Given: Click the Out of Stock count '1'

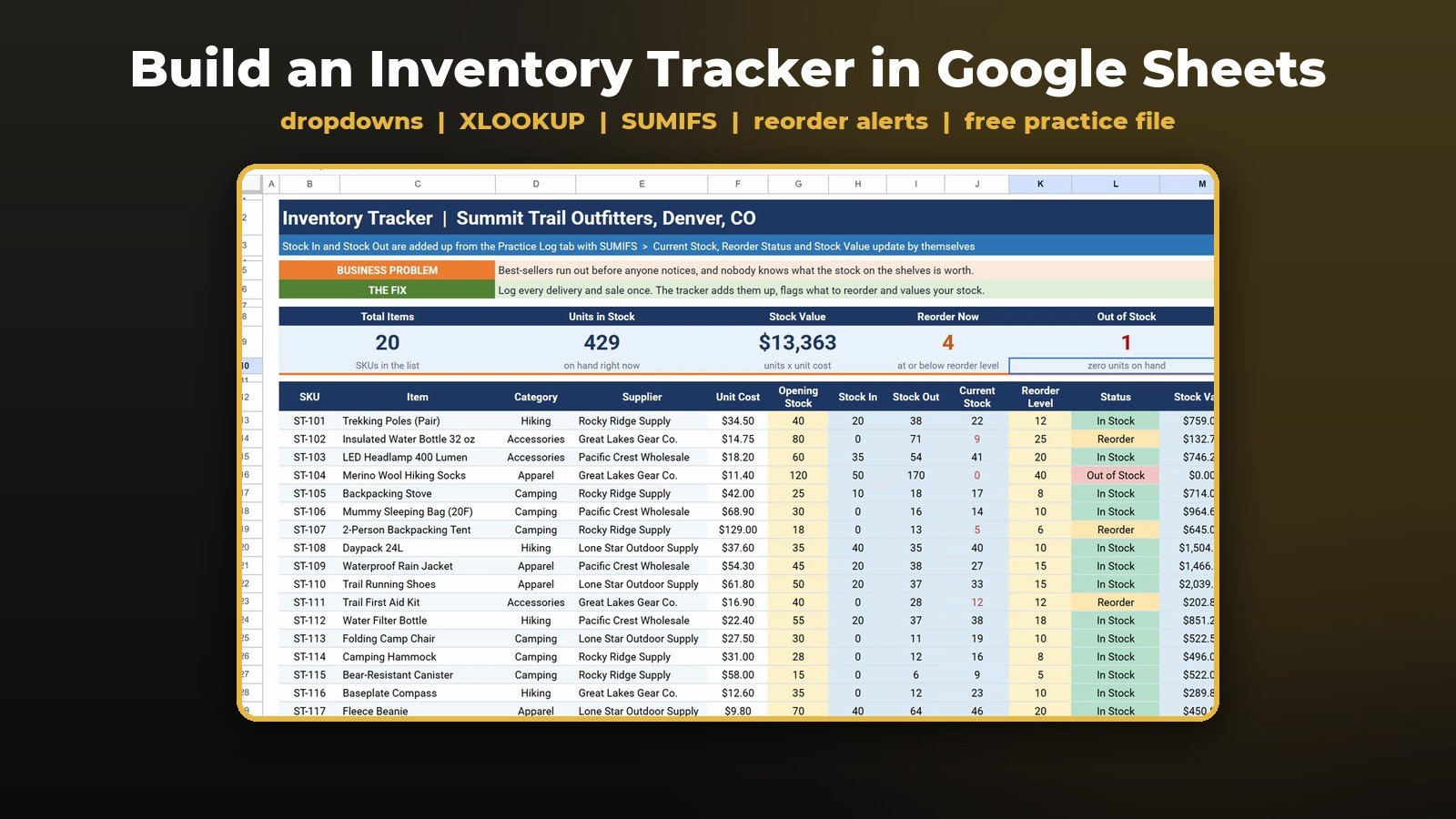Looking at the screenshot, I should (1126, 343).
